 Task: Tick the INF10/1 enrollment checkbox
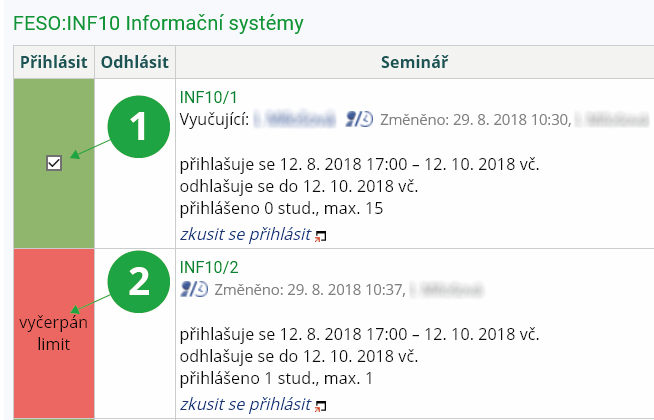54,163
